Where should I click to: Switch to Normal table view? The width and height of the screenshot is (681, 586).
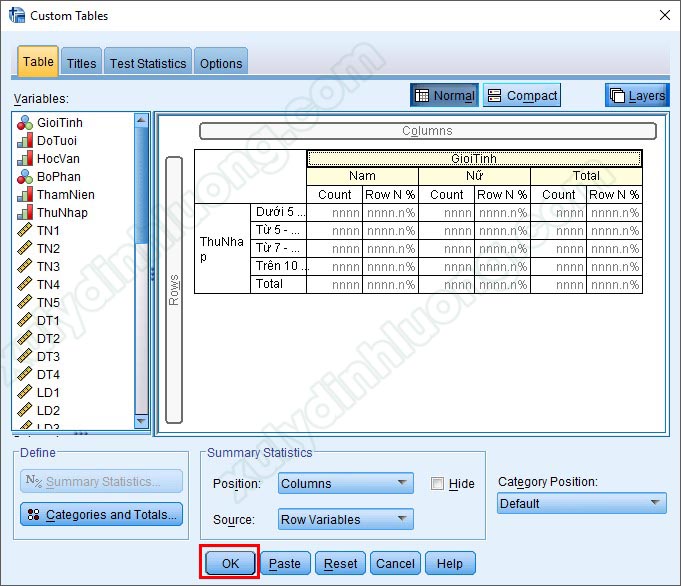coord(444,96)
